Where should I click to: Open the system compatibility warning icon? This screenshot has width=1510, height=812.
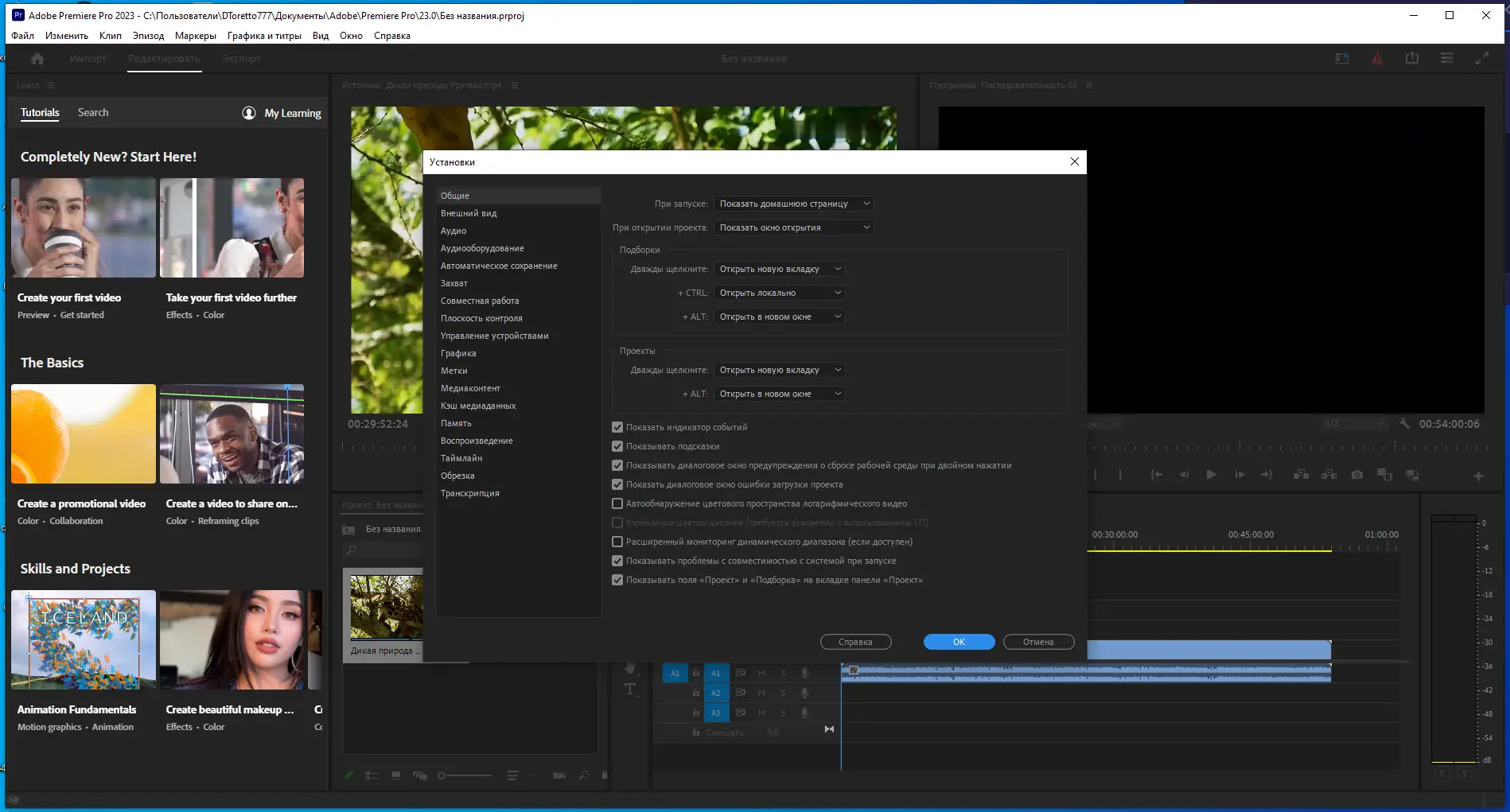(x=1377, y=58)
